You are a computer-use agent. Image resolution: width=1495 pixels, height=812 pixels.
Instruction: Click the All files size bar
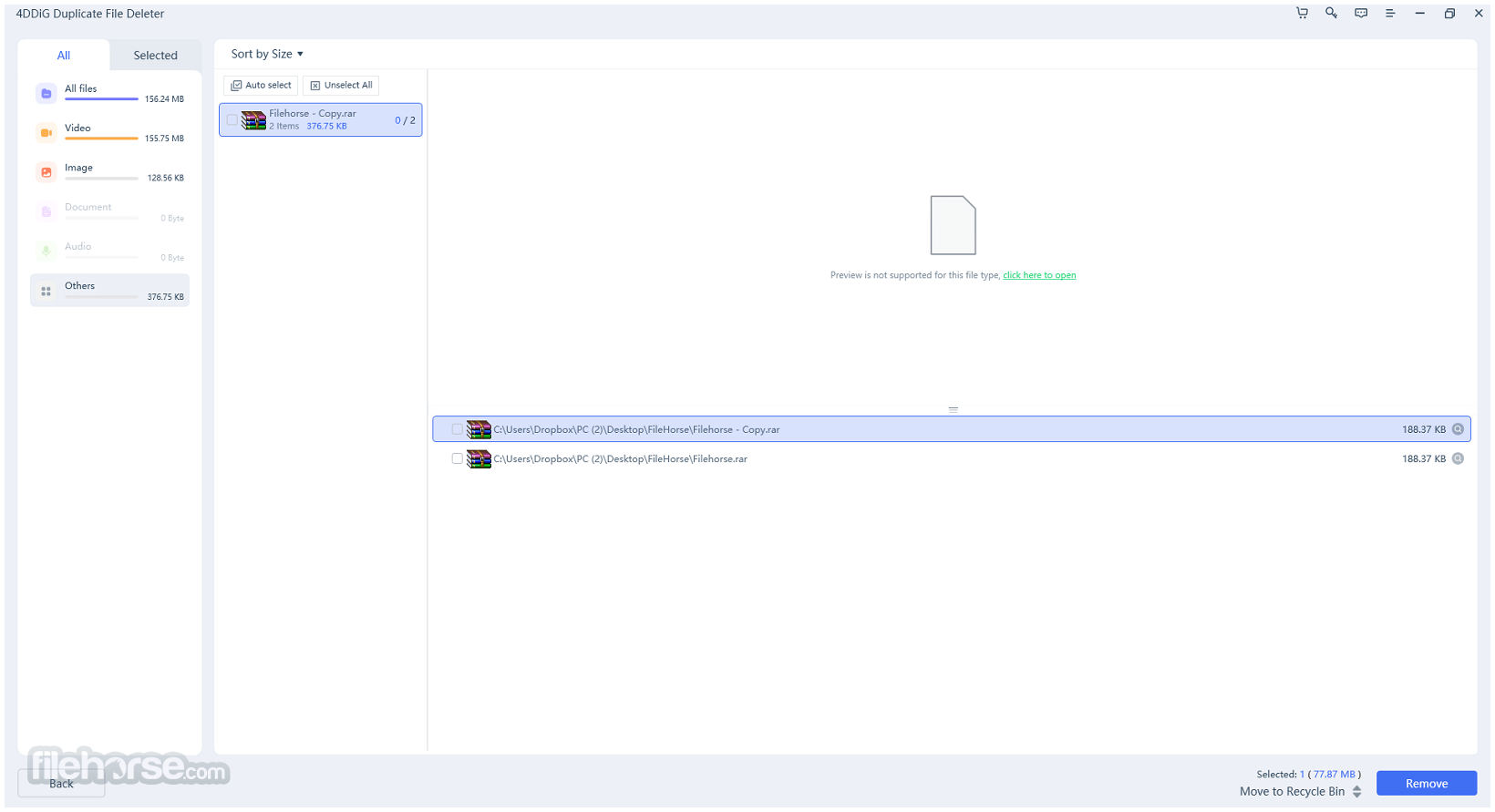click(x=101, y=98)
